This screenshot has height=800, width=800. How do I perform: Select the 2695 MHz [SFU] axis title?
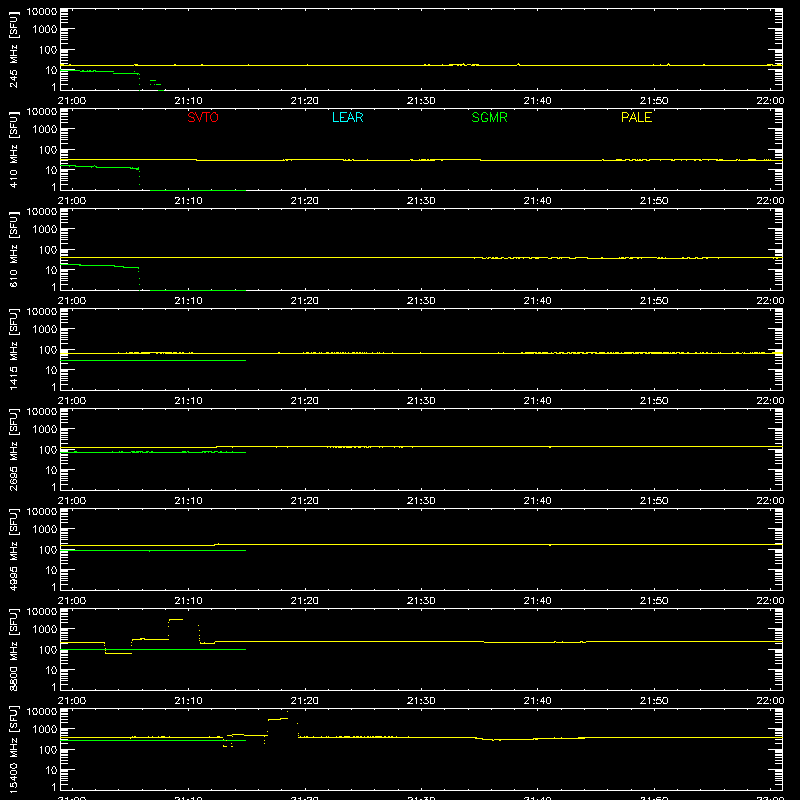click(14, 449)
